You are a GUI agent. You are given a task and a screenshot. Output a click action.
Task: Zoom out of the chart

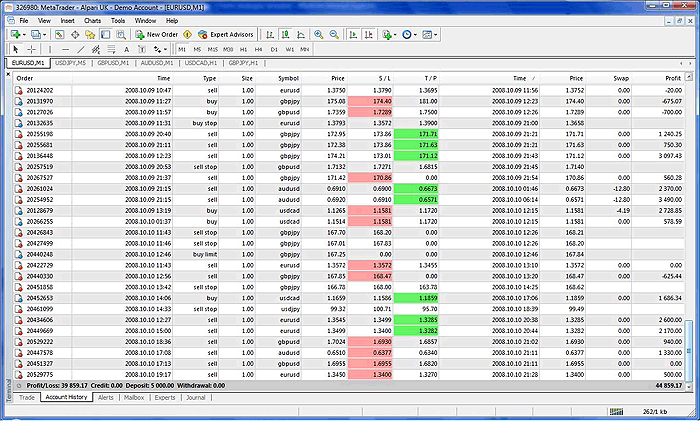[334, 34]
